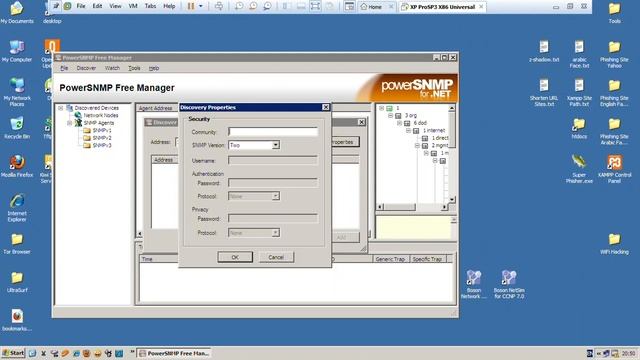Screen dimensions: 640x360
Task: Open the VMware Tabs menu
Action: (150, 6)
